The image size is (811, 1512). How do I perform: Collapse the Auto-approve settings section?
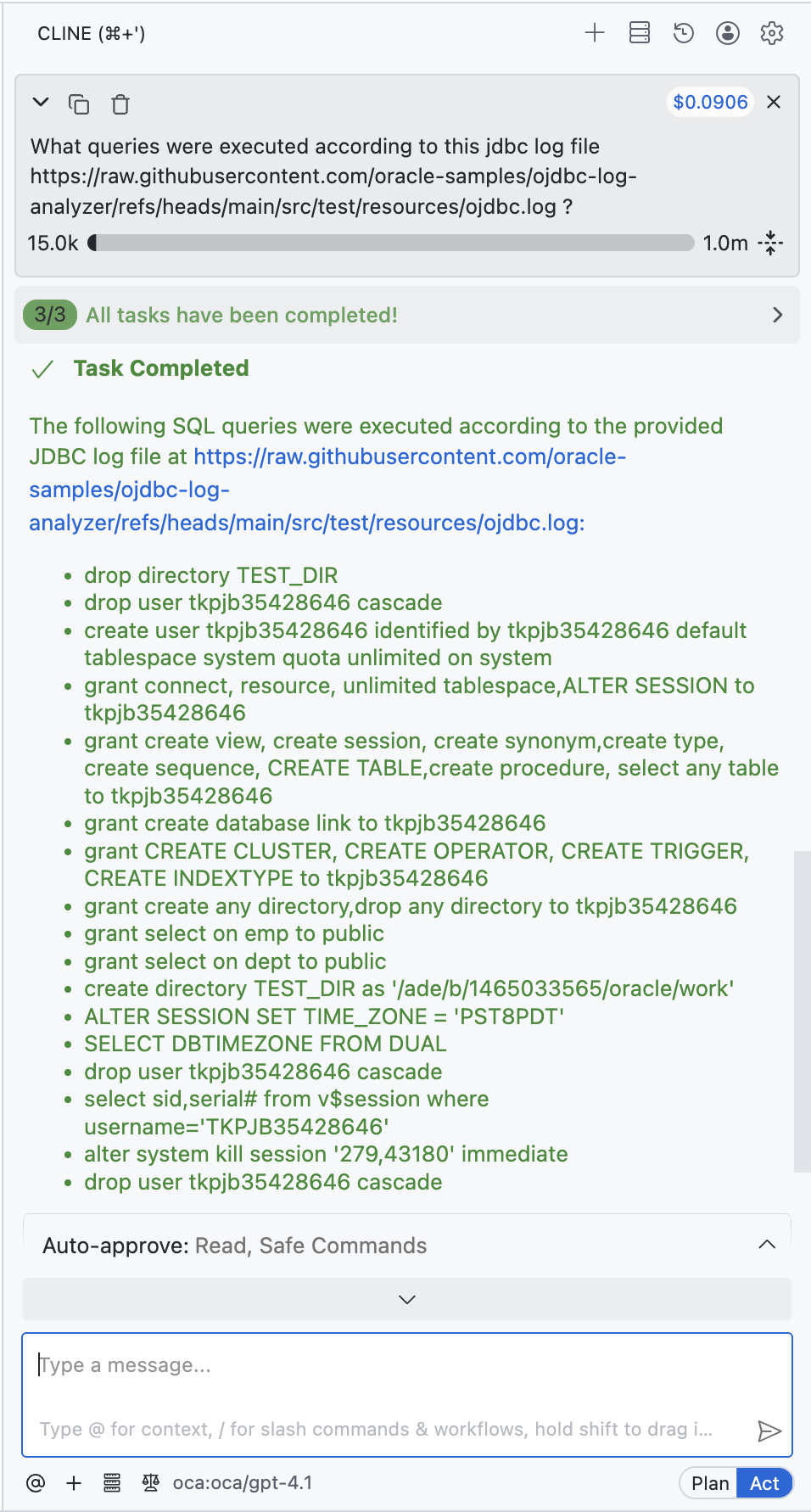point(768,1245)
